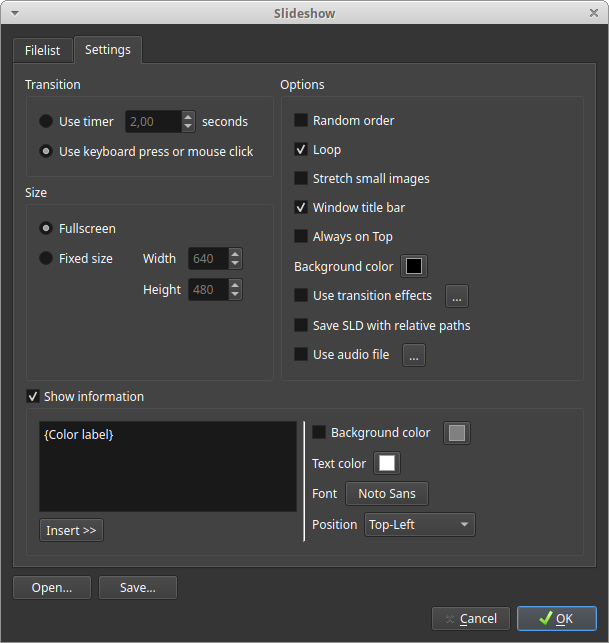609x643 pixels.
Task: Open the Insert >> placeholder menu
Action: 71,531
